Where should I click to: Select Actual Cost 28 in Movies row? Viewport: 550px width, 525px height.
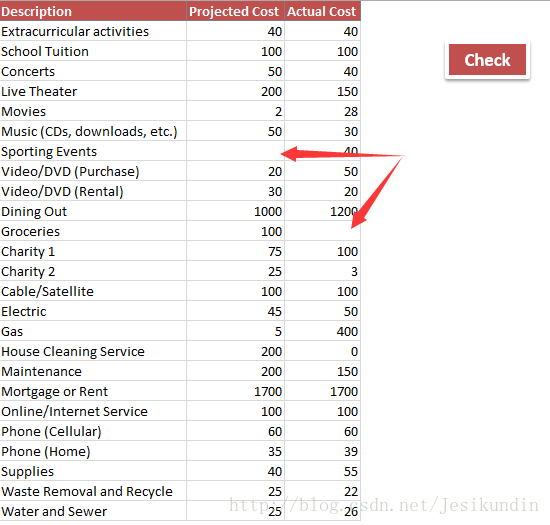[x=322, y=111]
